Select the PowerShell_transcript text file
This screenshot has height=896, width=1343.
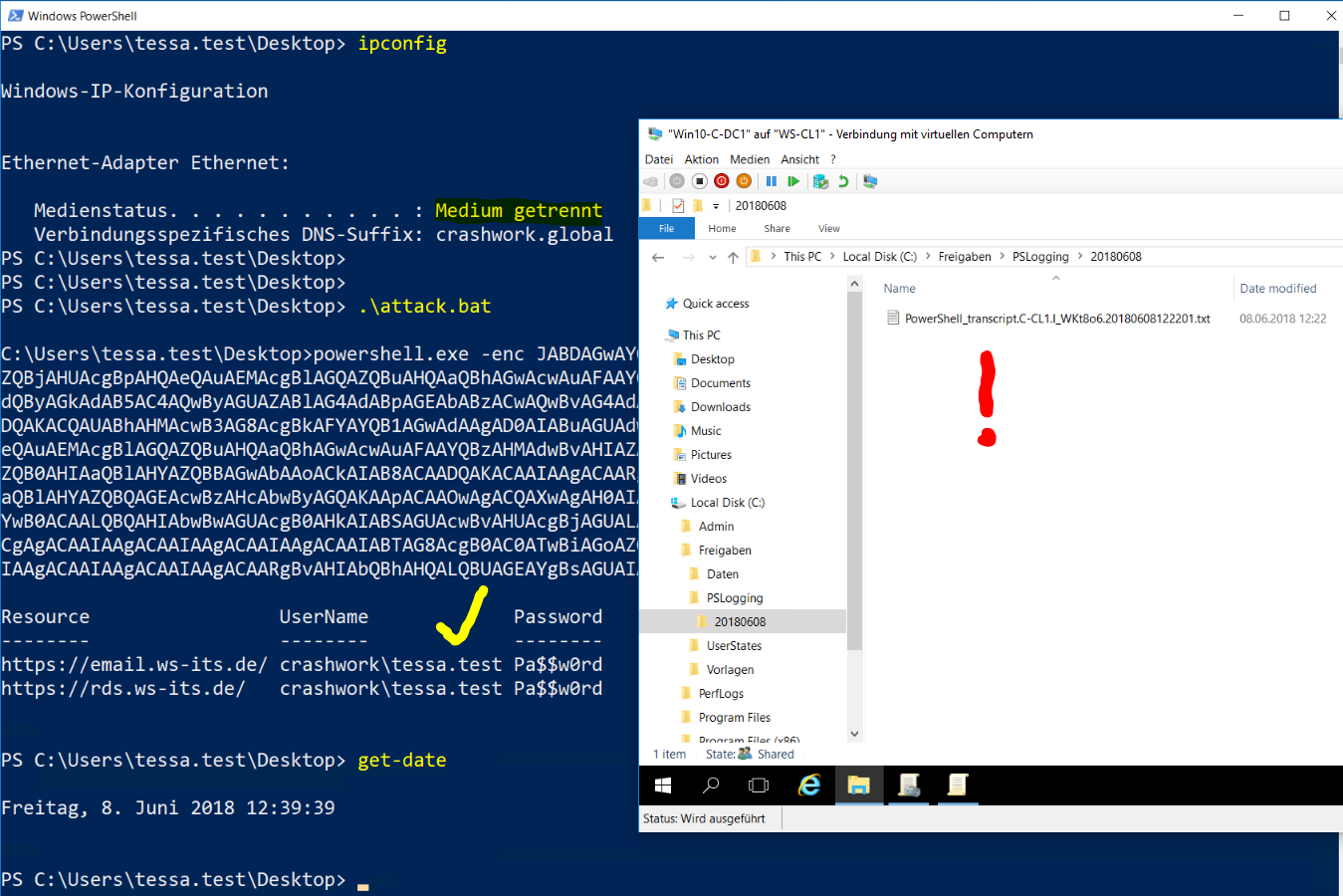click(1057, 319)
